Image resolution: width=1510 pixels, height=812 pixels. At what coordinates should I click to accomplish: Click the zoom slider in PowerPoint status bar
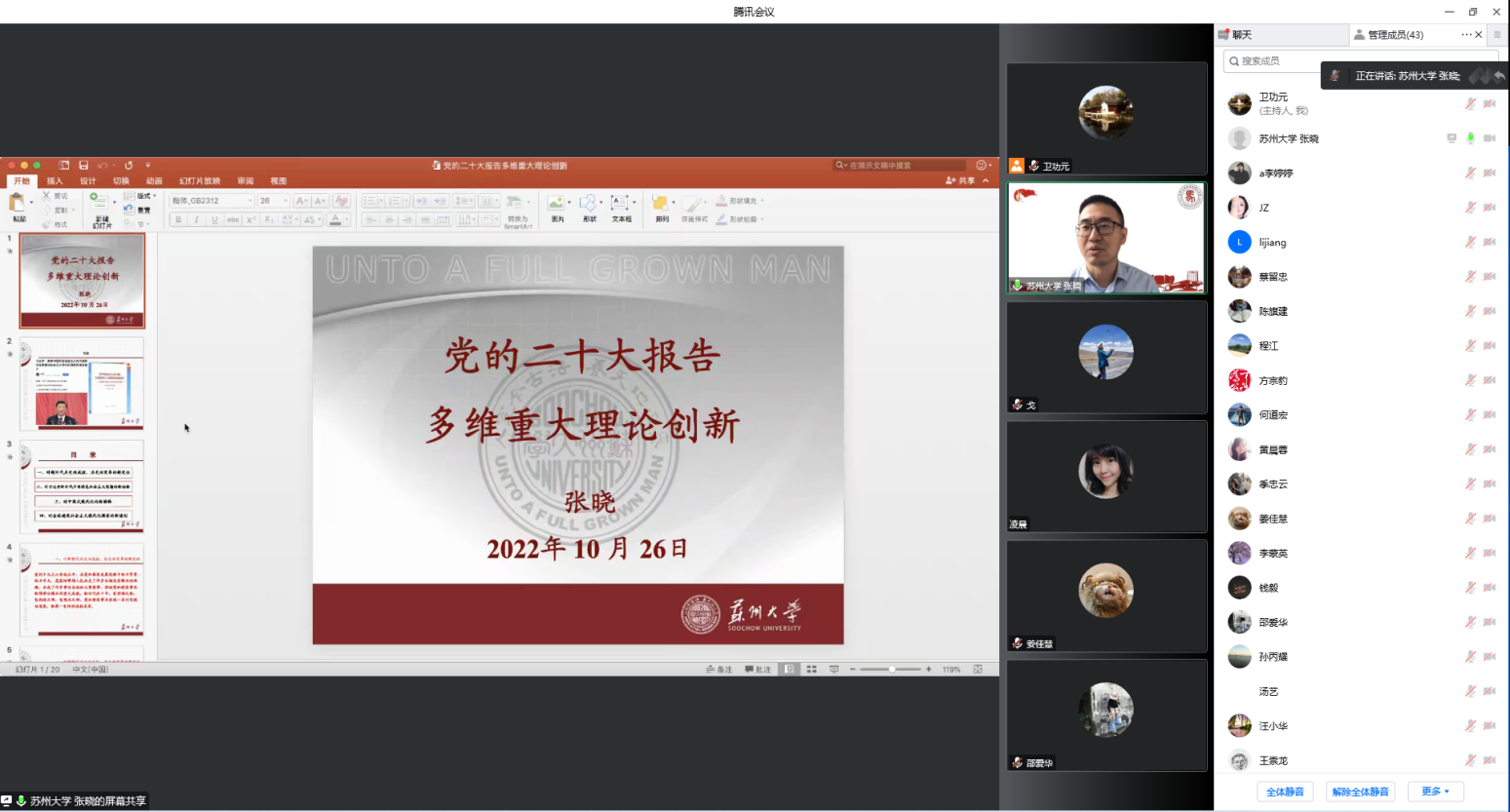pyautogui.click(x=891, y=670)
